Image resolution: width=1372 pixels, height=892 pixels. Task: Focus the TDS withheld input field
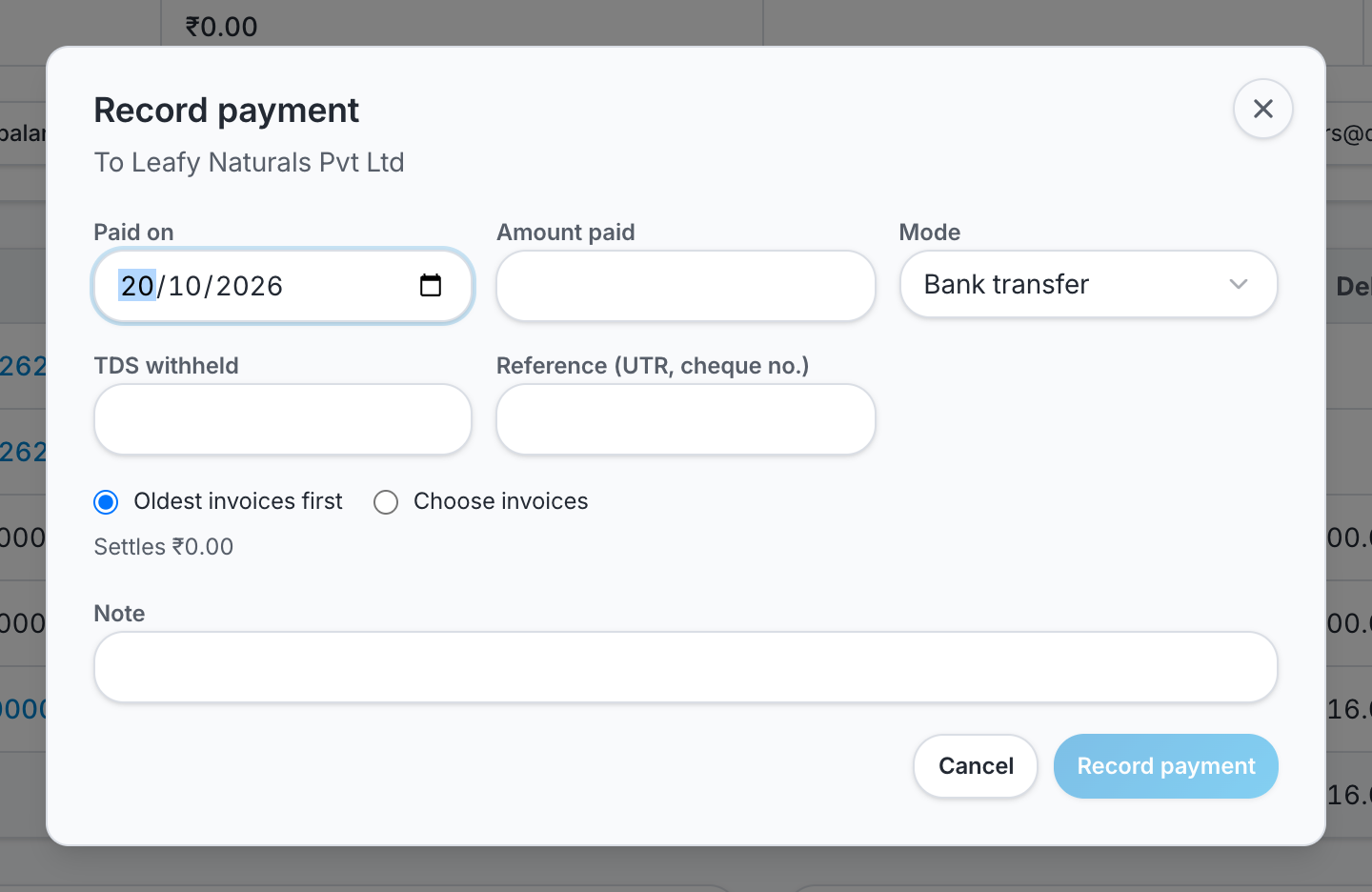pyautogui.click(x=283, y=419)
